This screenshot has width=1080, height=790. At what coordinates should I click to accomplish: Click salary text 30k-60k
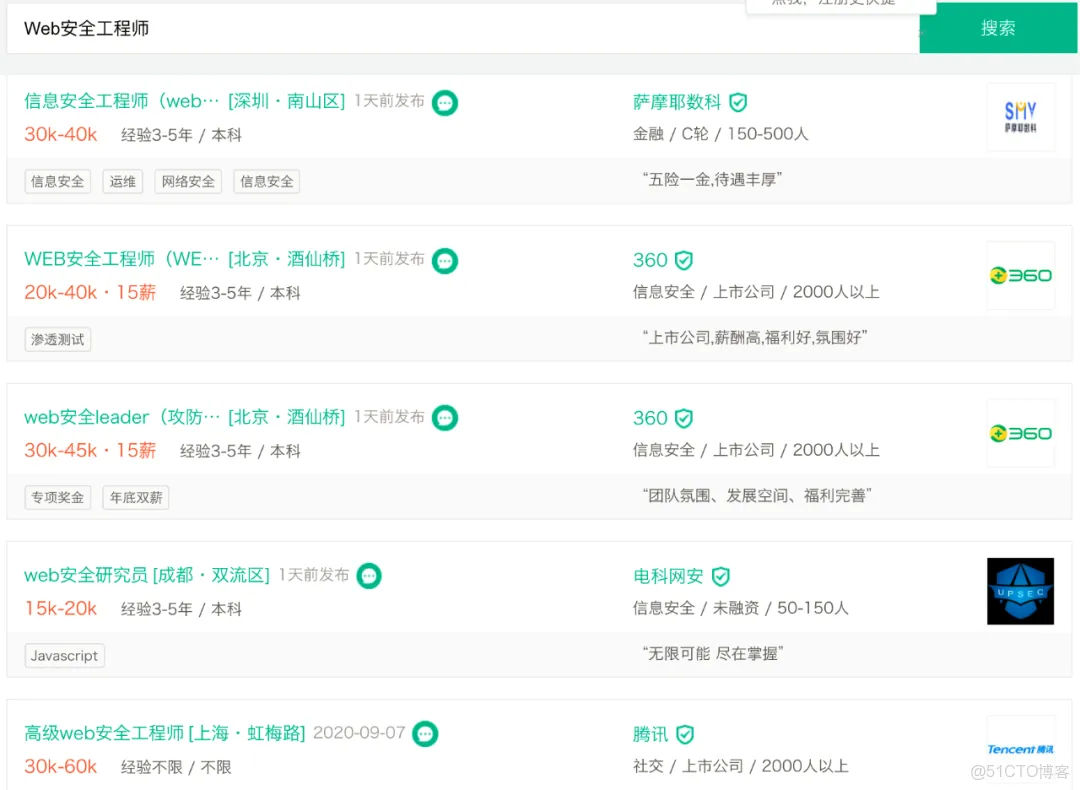click(61, 766)
